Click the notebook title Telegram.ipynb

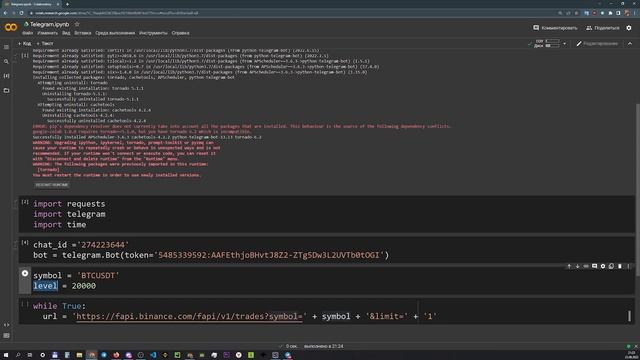[49, 24]
